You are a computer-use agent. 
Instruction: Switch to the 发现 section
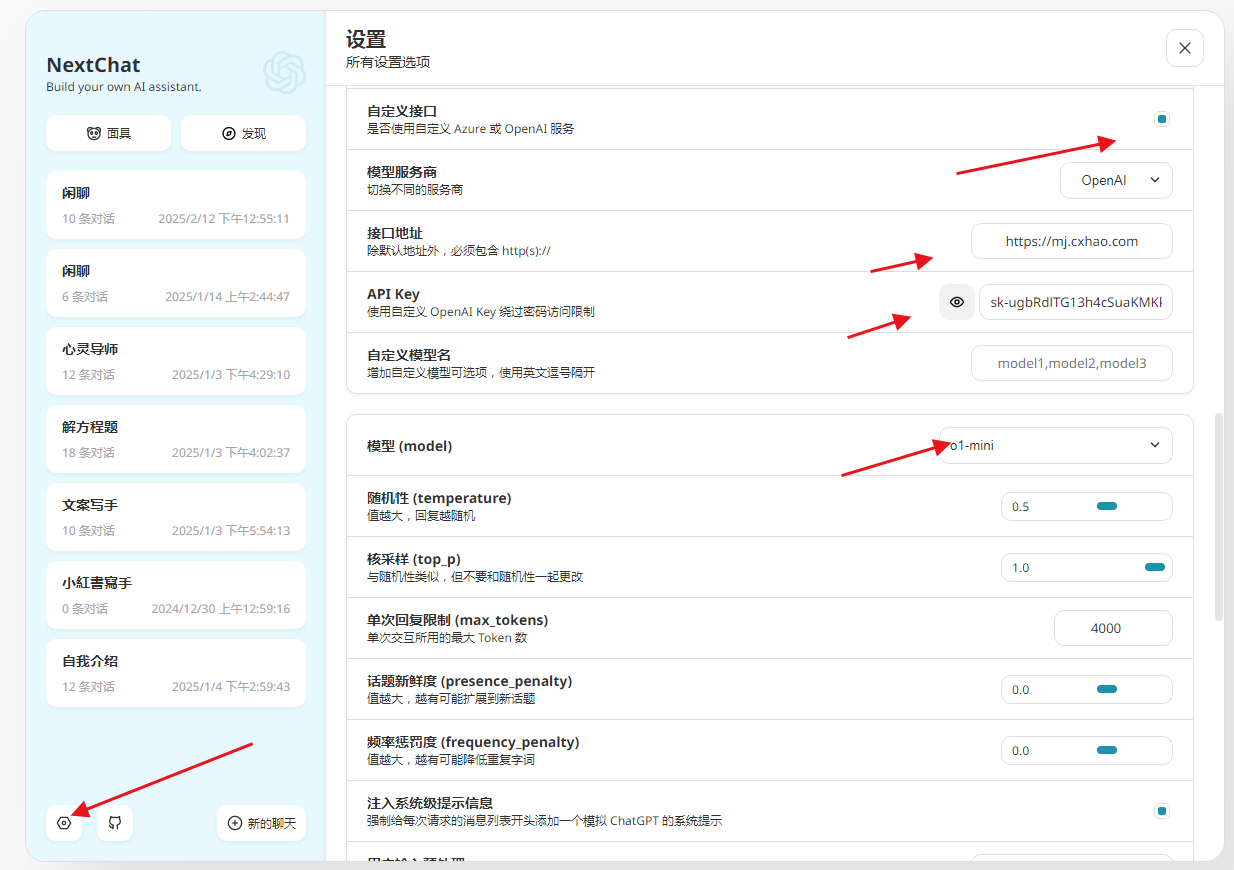[x=243, y=133]
